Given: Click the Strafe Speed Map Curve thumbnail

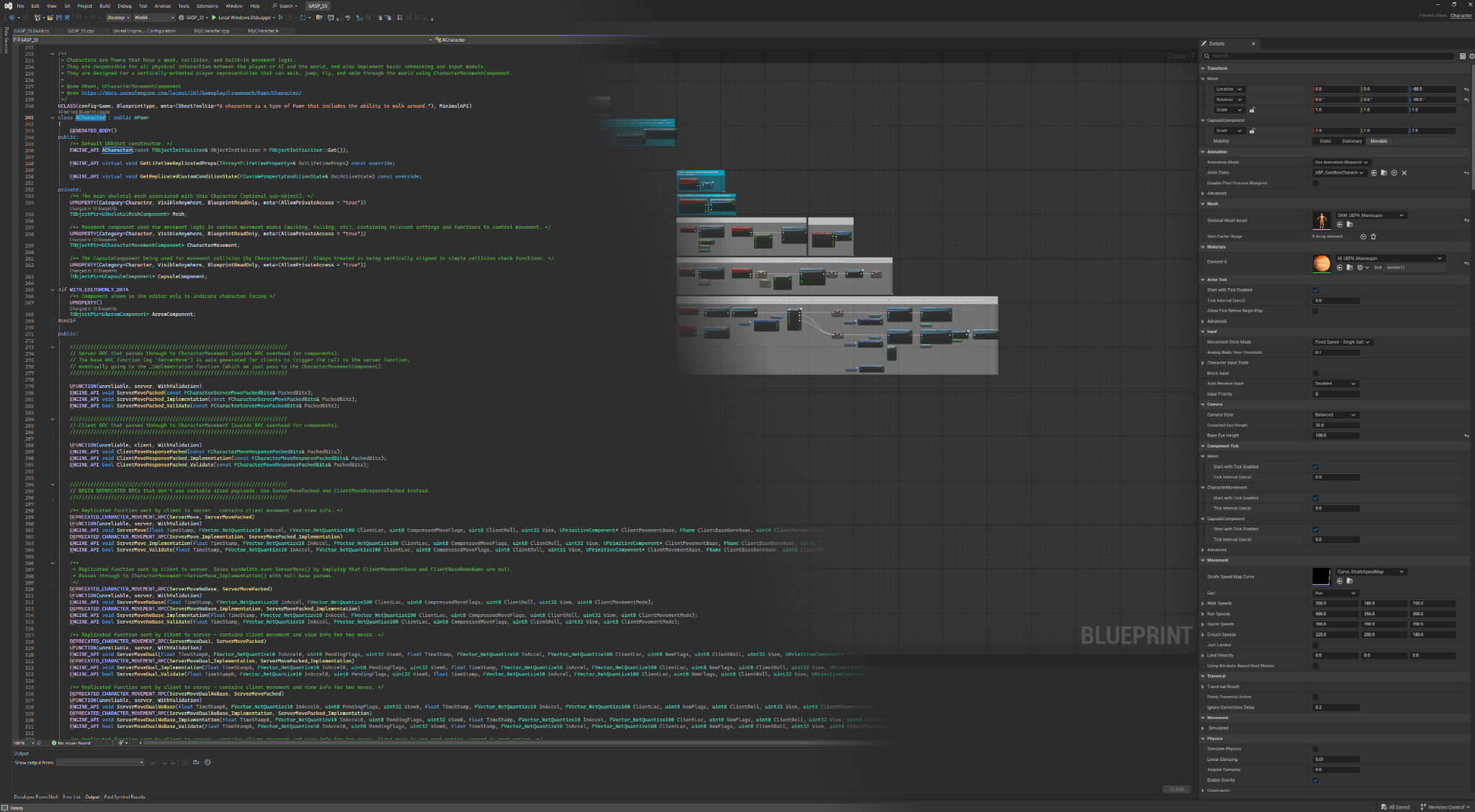Looking at the screenshot, I should pos(1322,576).
